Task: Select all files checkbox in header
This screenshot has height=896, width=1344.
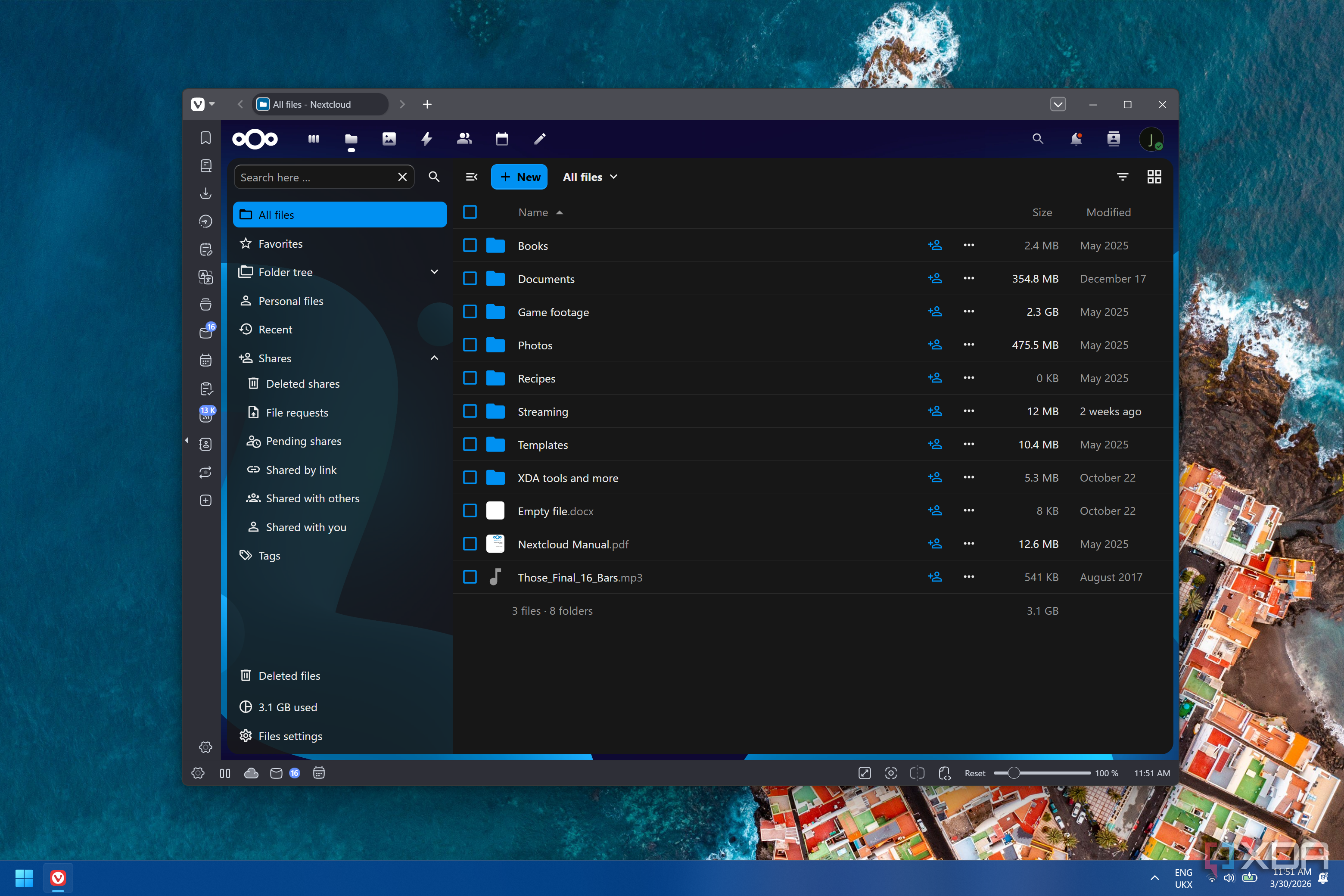Action: point(470,212)
